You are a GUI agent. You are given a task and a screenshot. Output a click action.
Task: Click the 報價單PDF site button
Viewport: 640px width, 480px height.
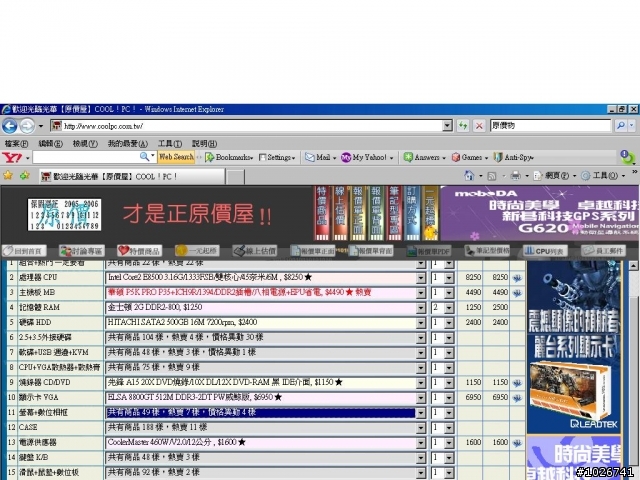pyautogui.click(x=429, y=251)
